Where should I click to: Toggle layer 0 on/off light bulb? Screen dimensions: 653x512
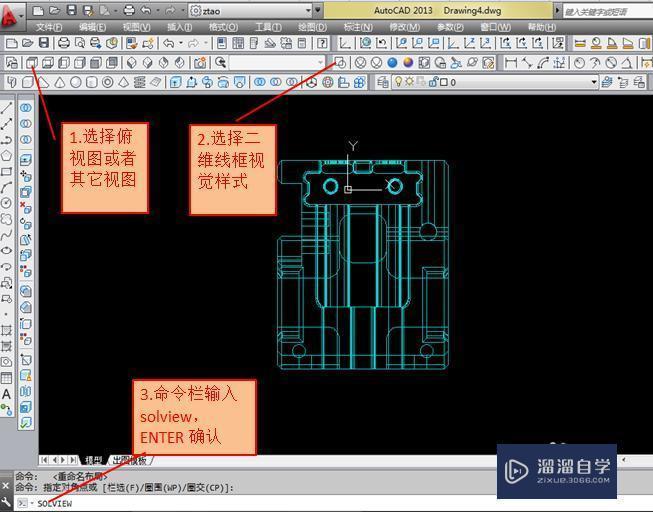(x=399, y=82)
